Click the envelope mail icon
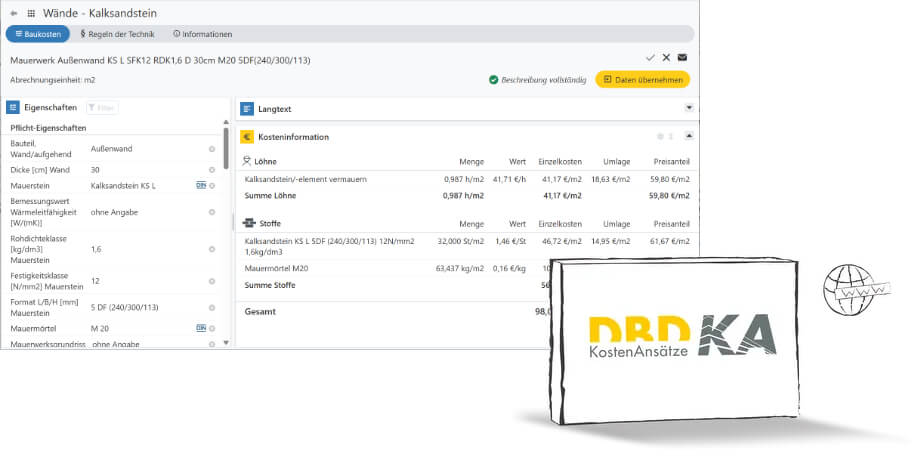The image size is (912, 456). pos(682,58)
